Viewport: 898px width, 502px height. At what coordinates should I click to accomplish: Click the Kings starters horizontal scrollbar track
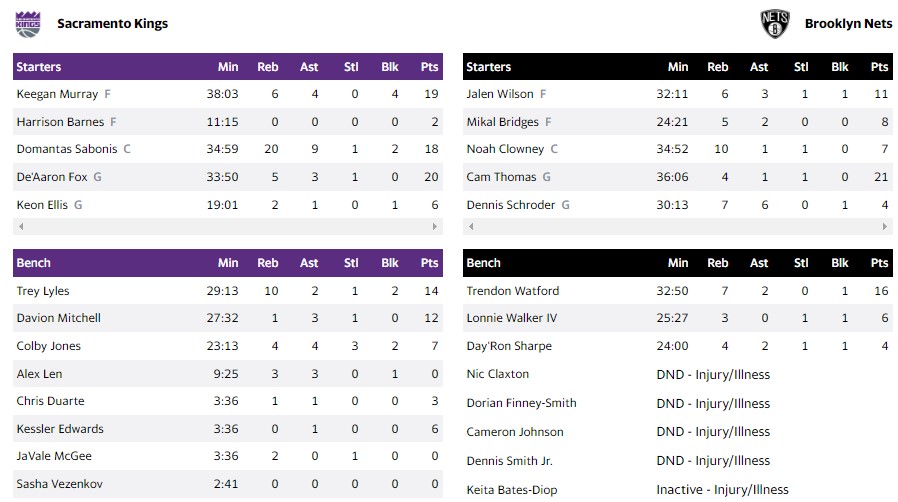tap(228, 227)
